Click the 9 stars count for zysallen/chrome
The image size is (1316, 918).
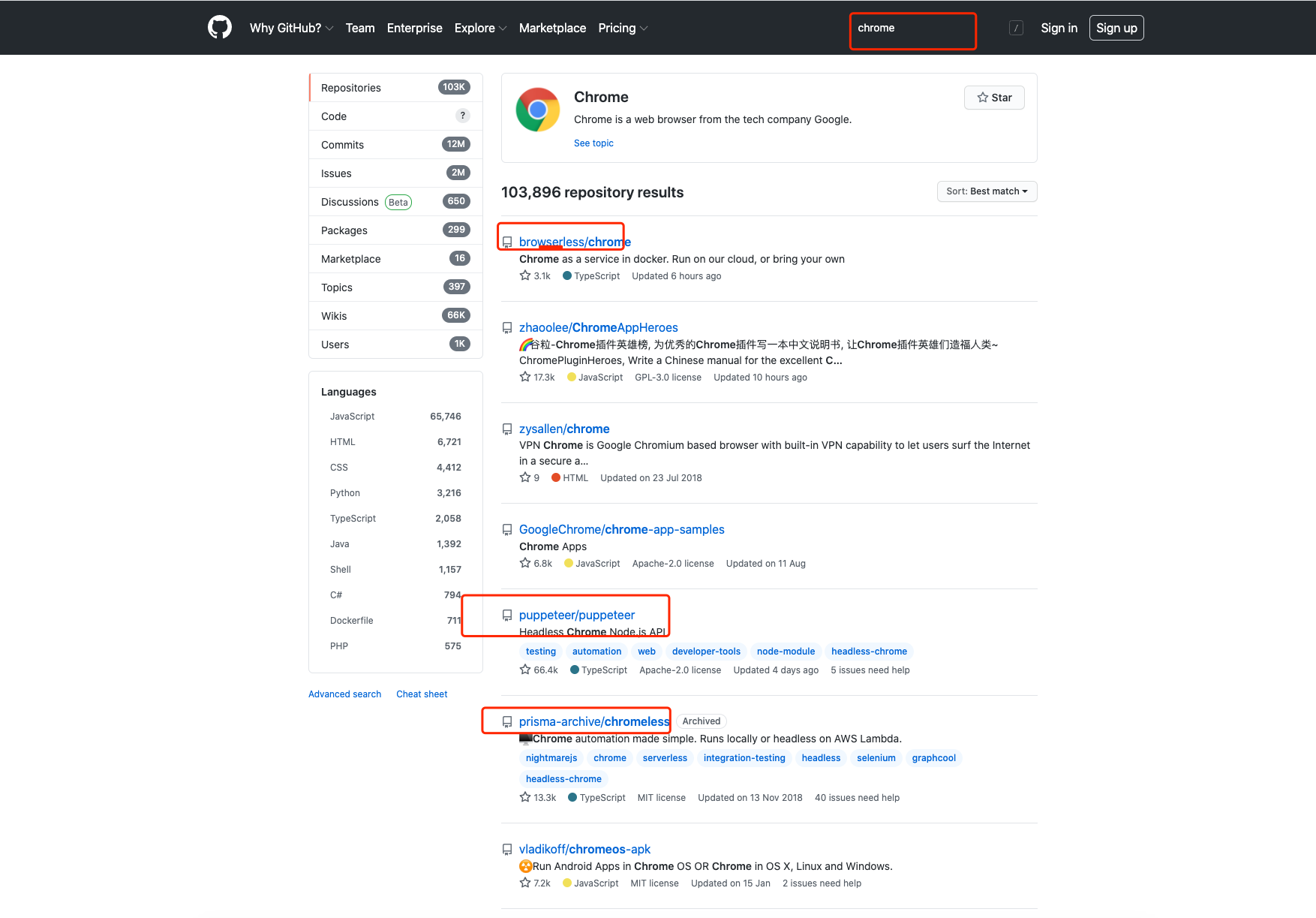[530, 478]
